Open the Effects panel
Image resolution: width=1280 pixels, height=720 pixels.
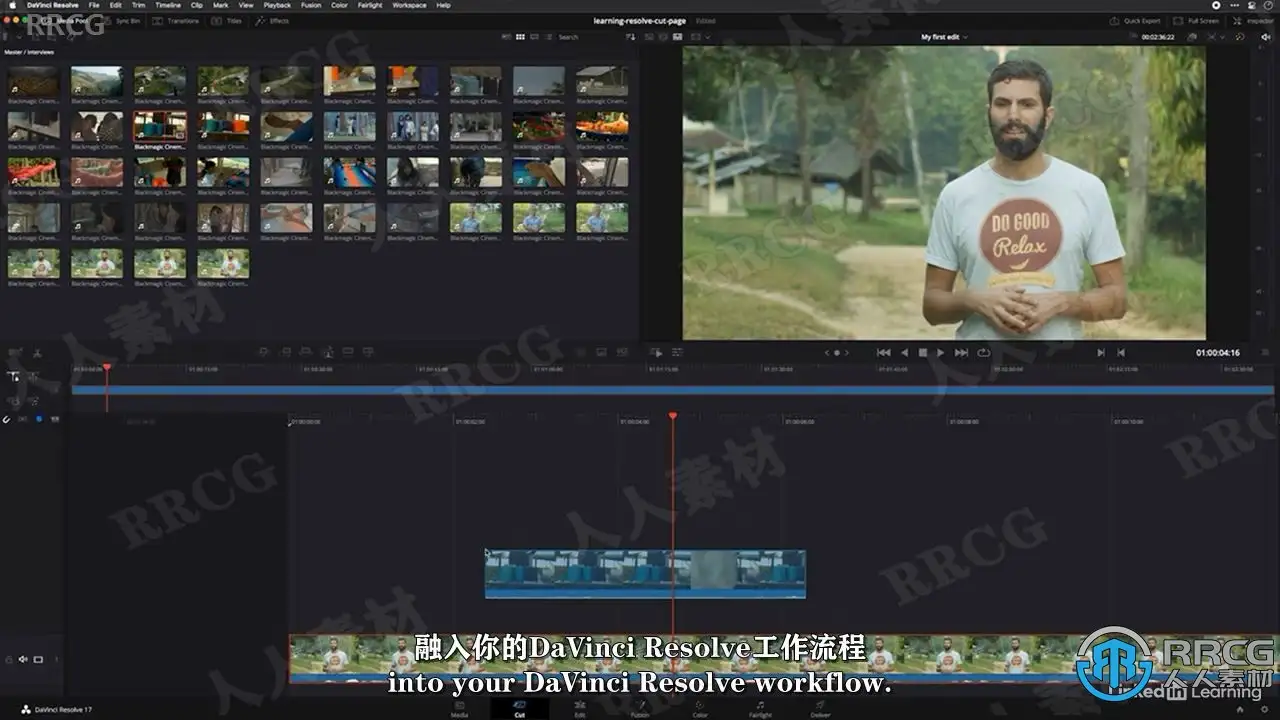pos(273,21)
